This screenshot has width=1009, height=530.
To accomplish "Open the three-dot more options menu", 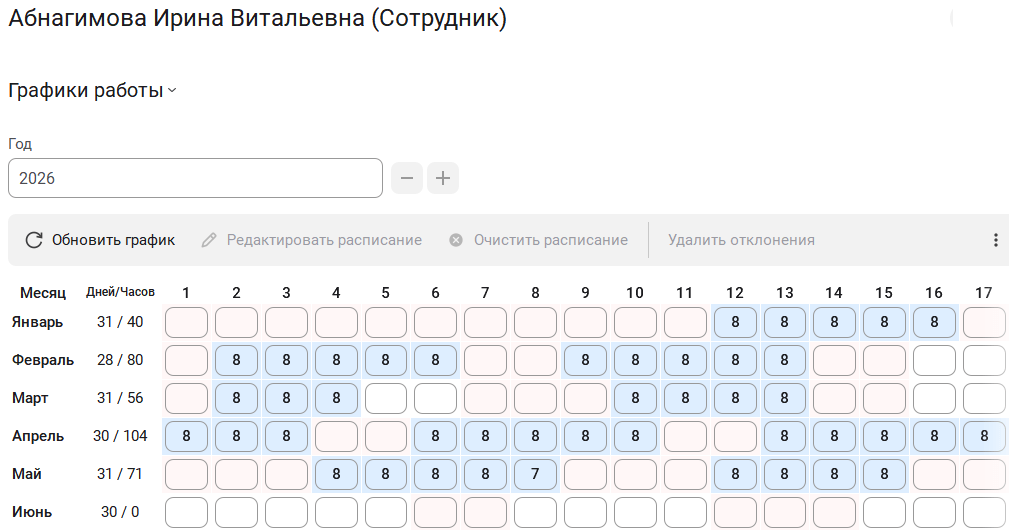I will (x=995, y=240).
